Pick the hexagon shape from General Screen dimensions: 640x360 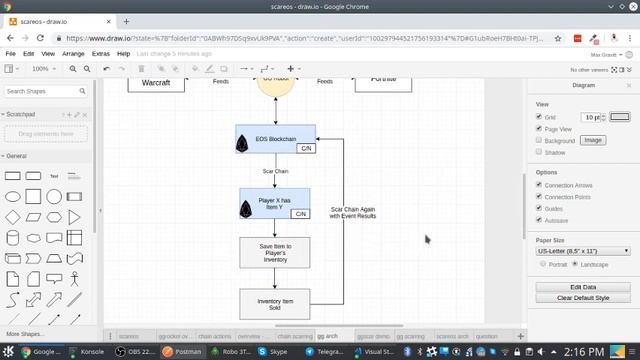(54, 217)
